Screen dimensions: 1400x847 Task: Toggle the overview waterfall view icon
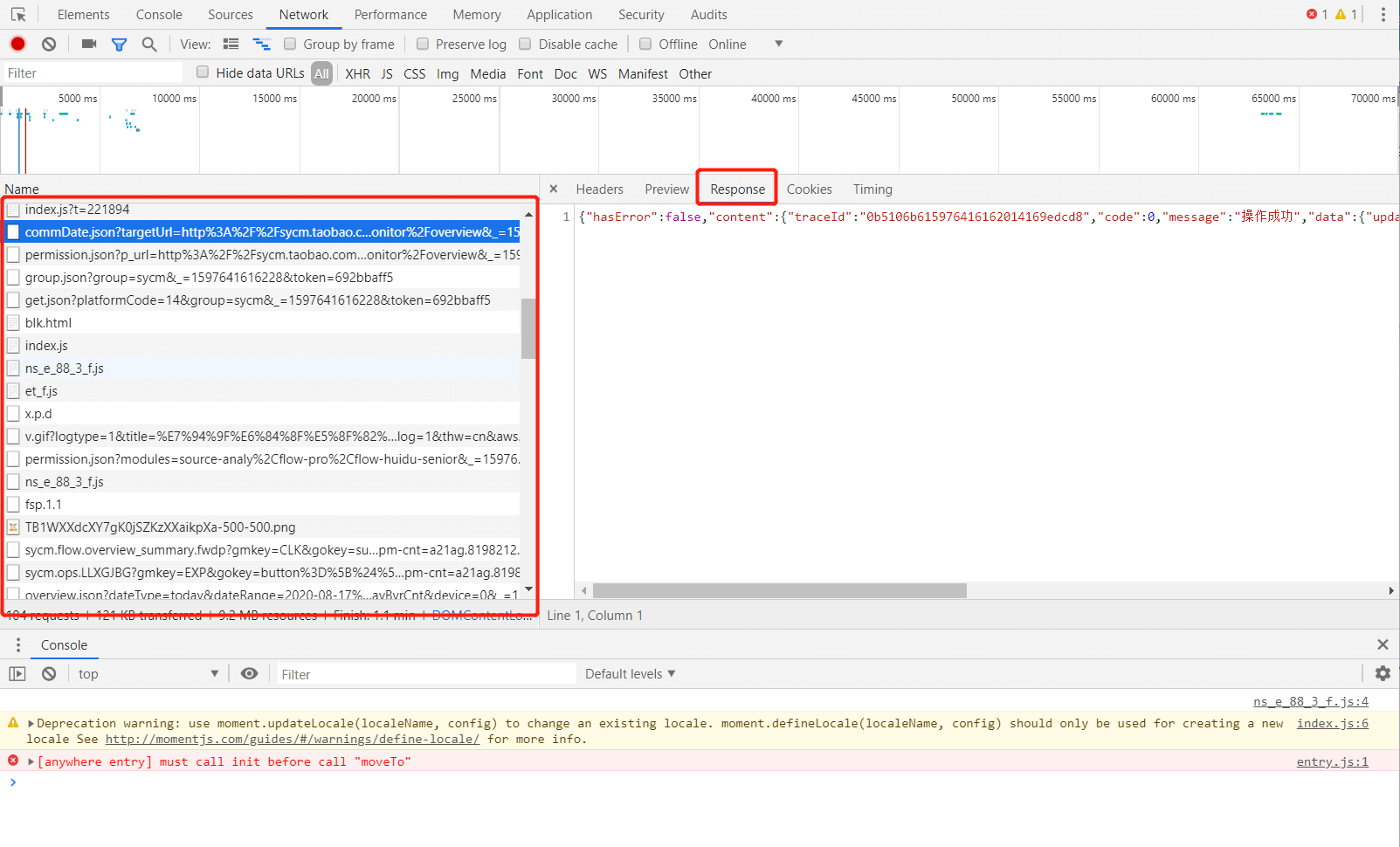tap(261, 44)
